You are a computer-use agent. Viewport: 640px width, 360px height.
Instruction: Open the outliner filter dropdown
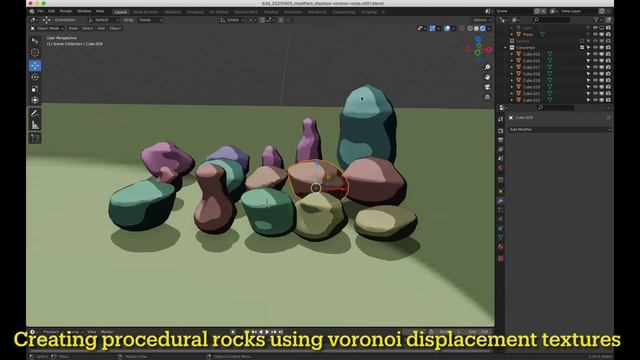598,20
